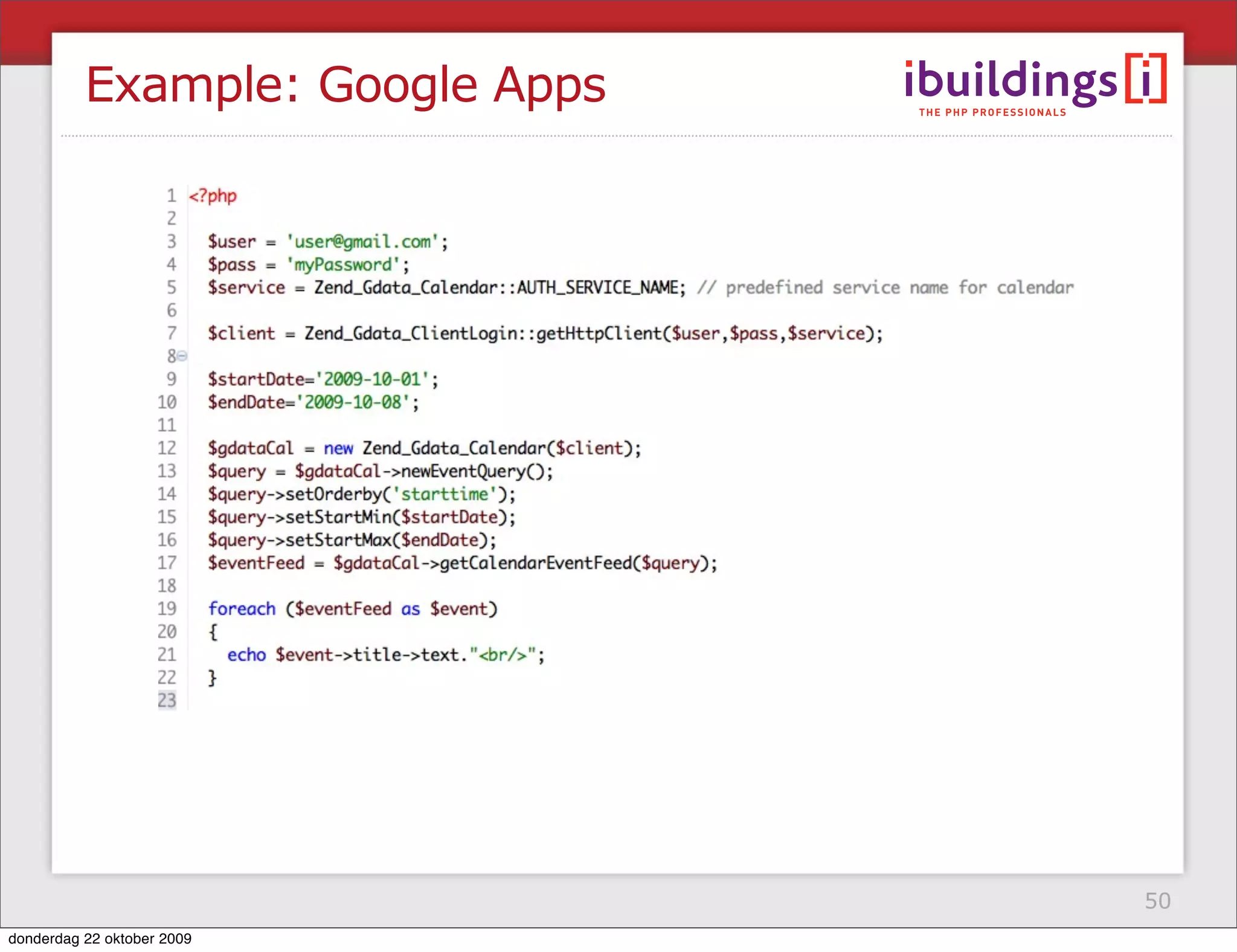This screenshot has width=1237, height=952.
Task: Click setStartMin on line 15
Action: [338, 517]
